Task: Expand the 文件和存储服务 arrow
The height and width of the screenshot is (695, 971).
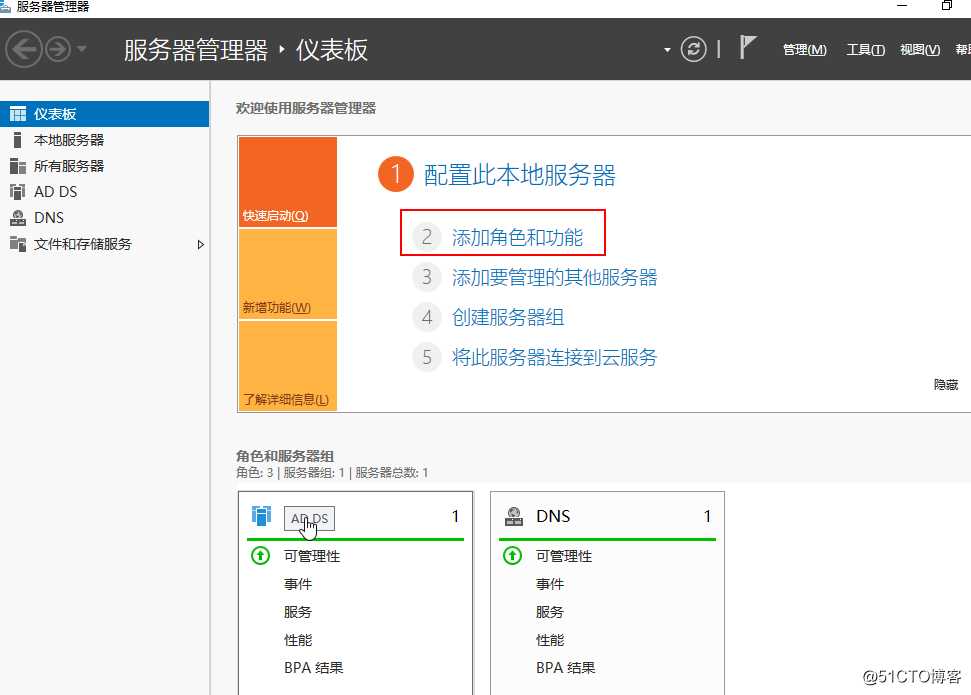Action: [x=200, y=245]
